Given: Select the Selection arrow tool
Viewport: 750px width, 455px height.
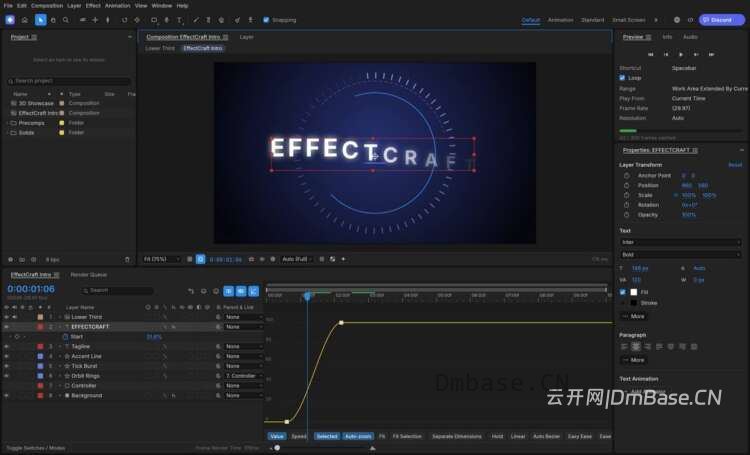Looking at the screenshot, I should coord(41,20).
